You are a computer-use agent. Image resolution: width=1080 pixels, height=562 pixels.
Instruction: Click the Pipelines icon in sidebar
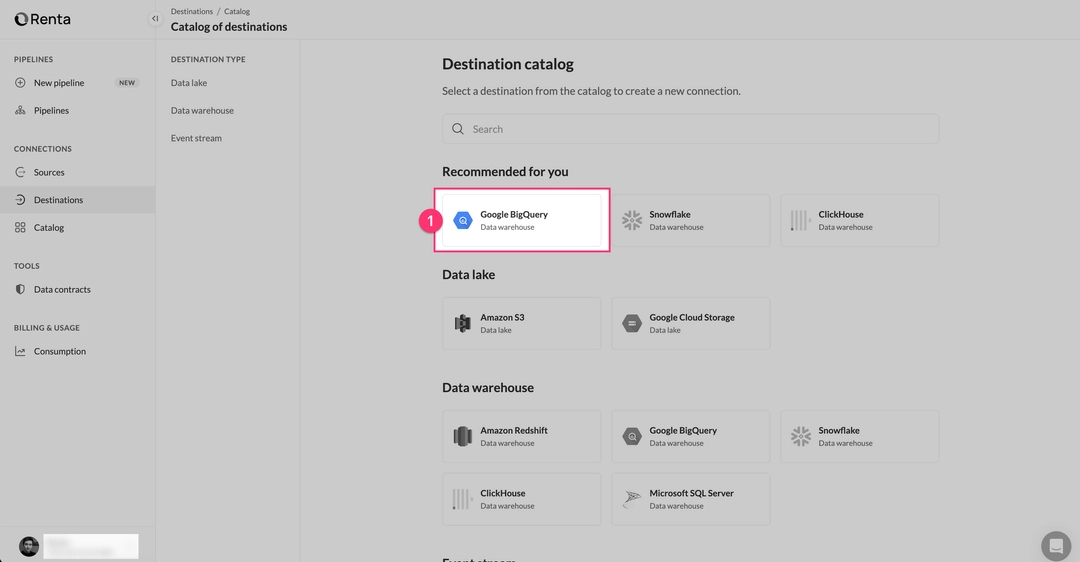20,110
